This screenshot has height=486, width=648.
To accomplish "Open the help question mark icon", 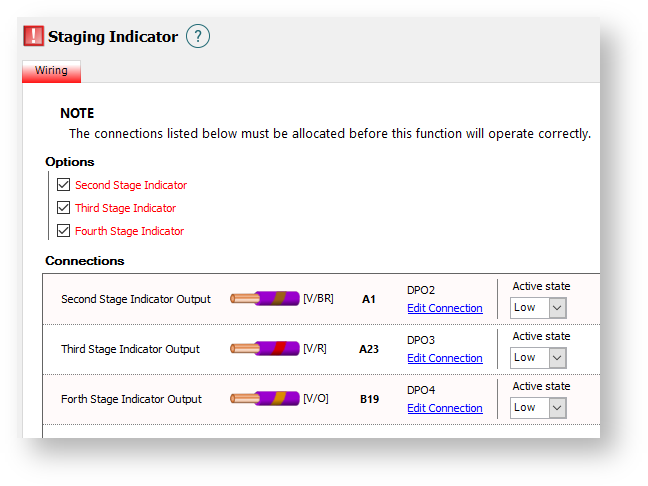I will pyautogui.click(x=198, y=37).
